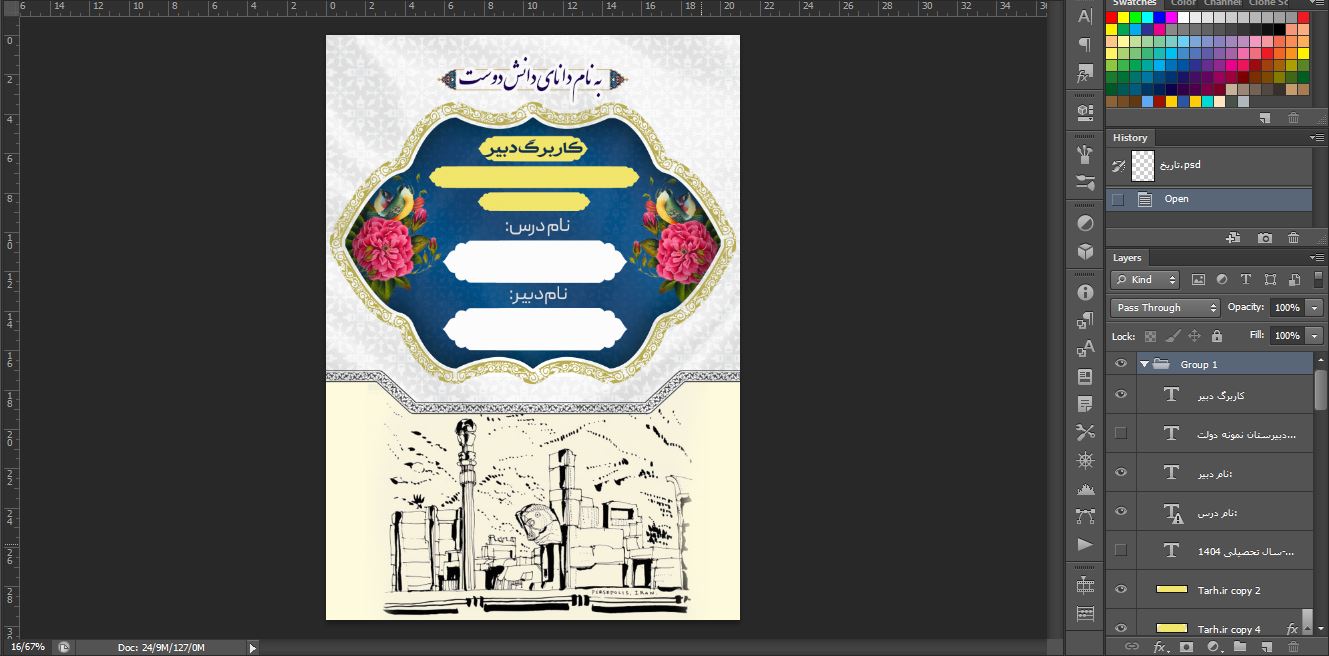The image size is (1329, 656).
Task: Open the Histogram panel icon
Action: pyautogui.click(x=1085, y=489)
